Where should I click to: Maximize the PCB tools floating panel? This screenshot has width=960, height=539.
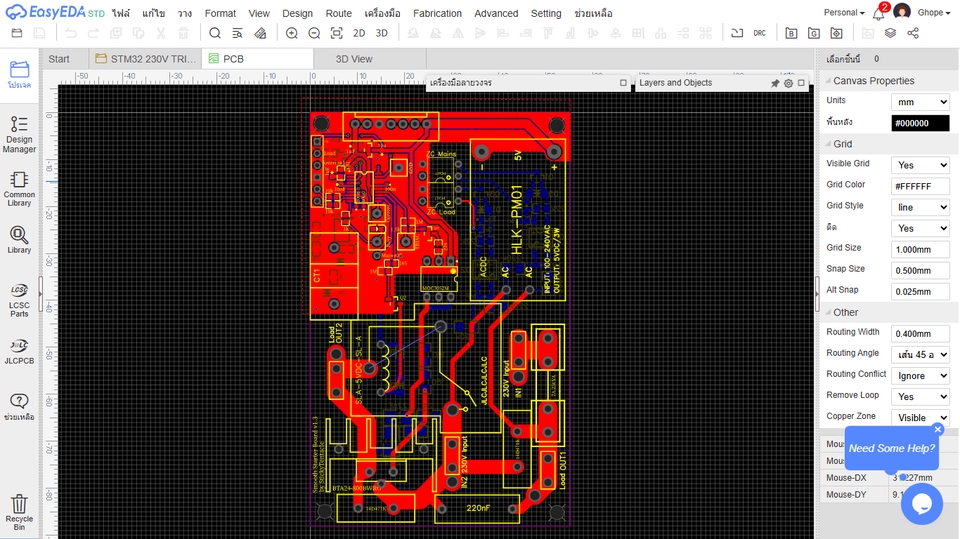point(623,83)
